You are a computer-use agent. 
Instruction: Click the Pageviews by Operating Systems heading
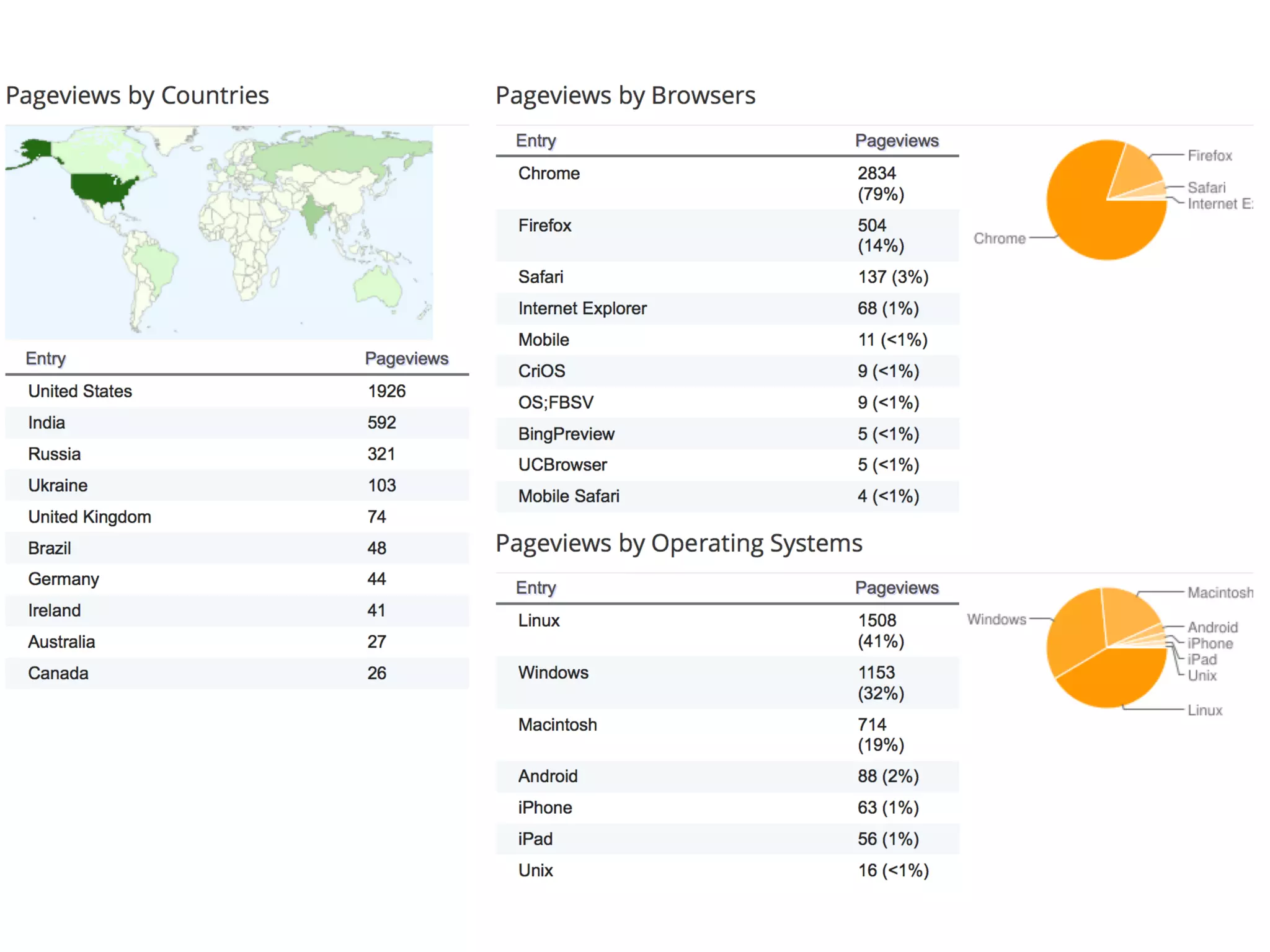coord(678,543)
